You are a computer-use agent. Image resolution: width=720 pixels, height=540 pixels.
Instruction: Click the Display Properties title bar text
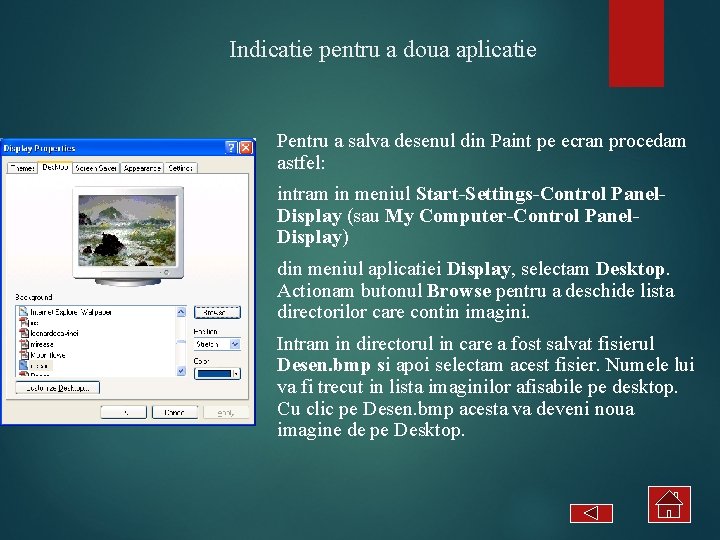39,148
